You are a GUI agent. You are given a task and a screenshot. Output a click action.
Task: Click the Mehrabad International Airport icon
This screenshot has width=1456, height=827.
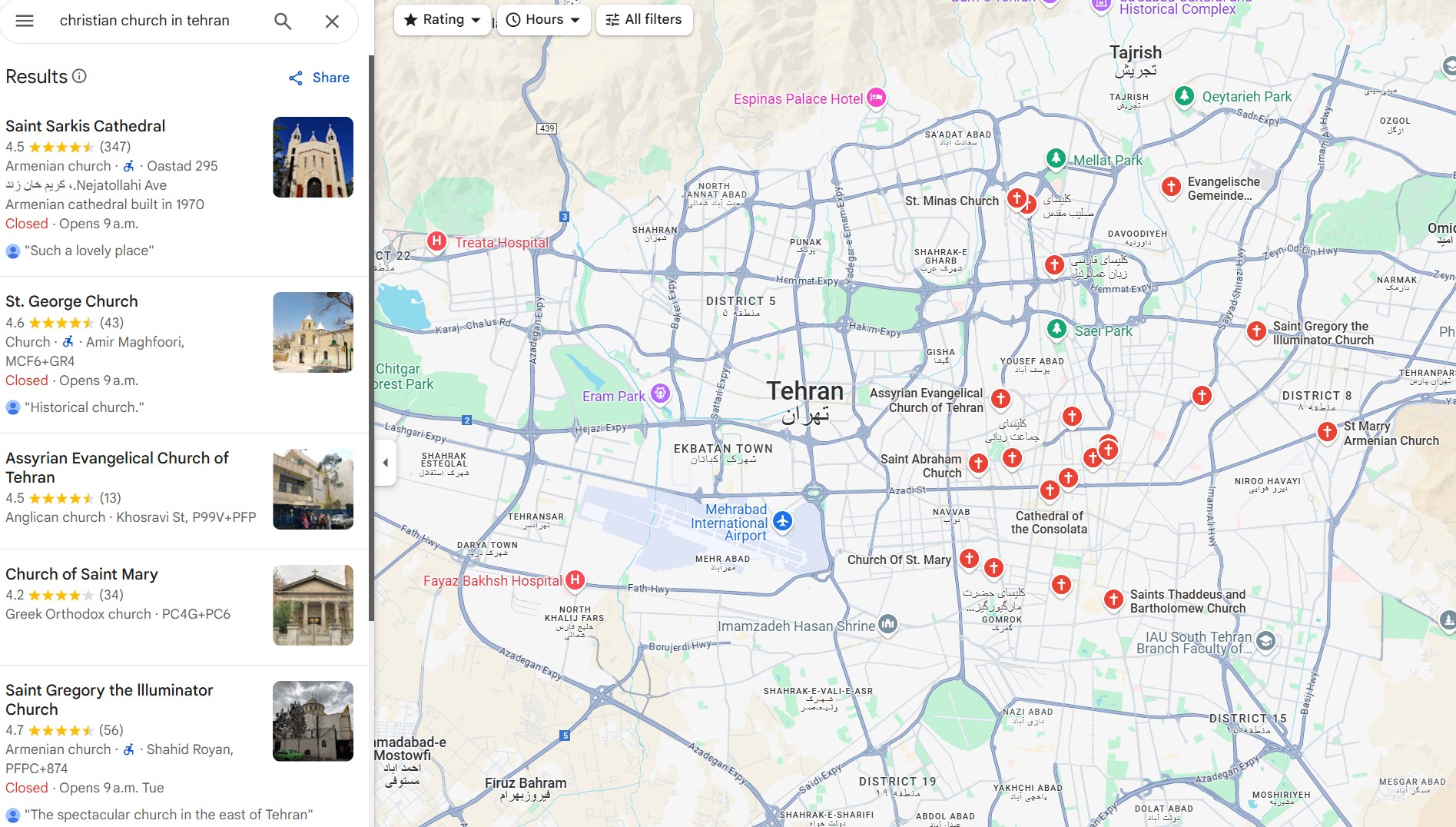point(782,521)
